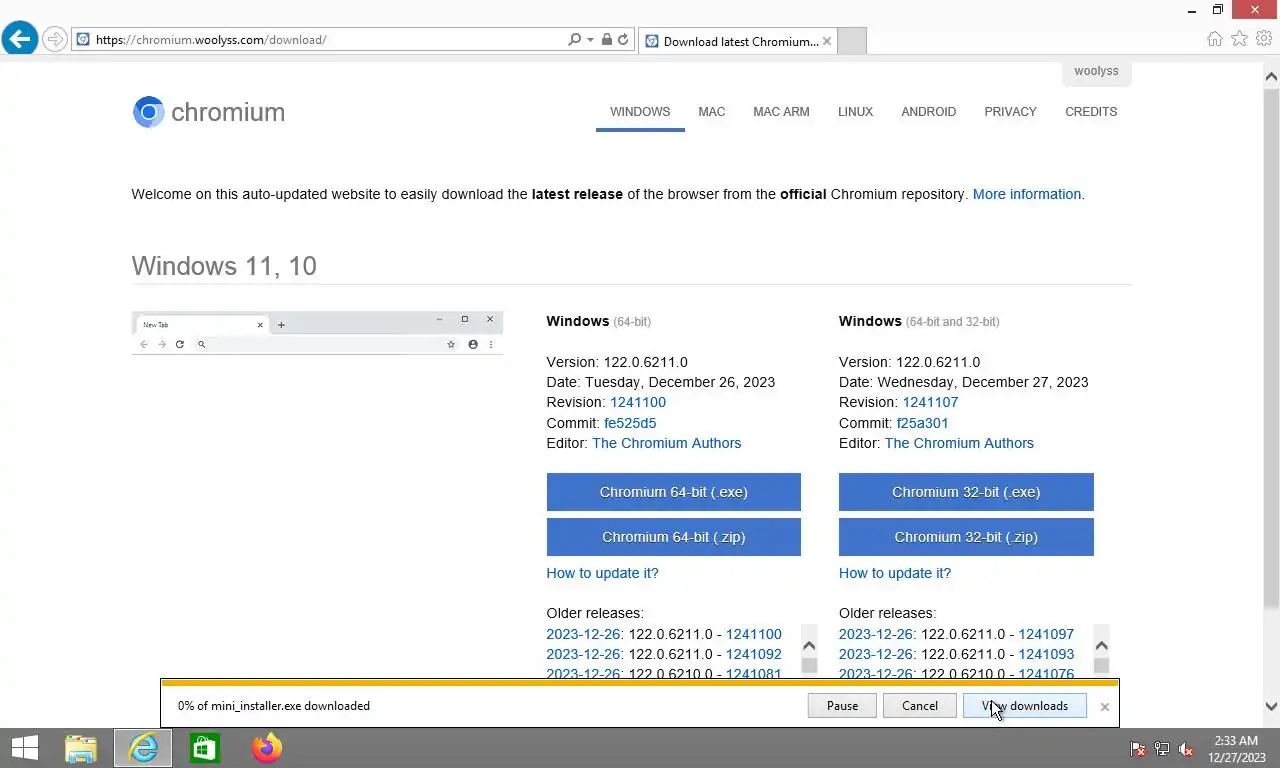The image size is (1280, 768).
Task: Open a new blank tab
Action: (851, 41)
